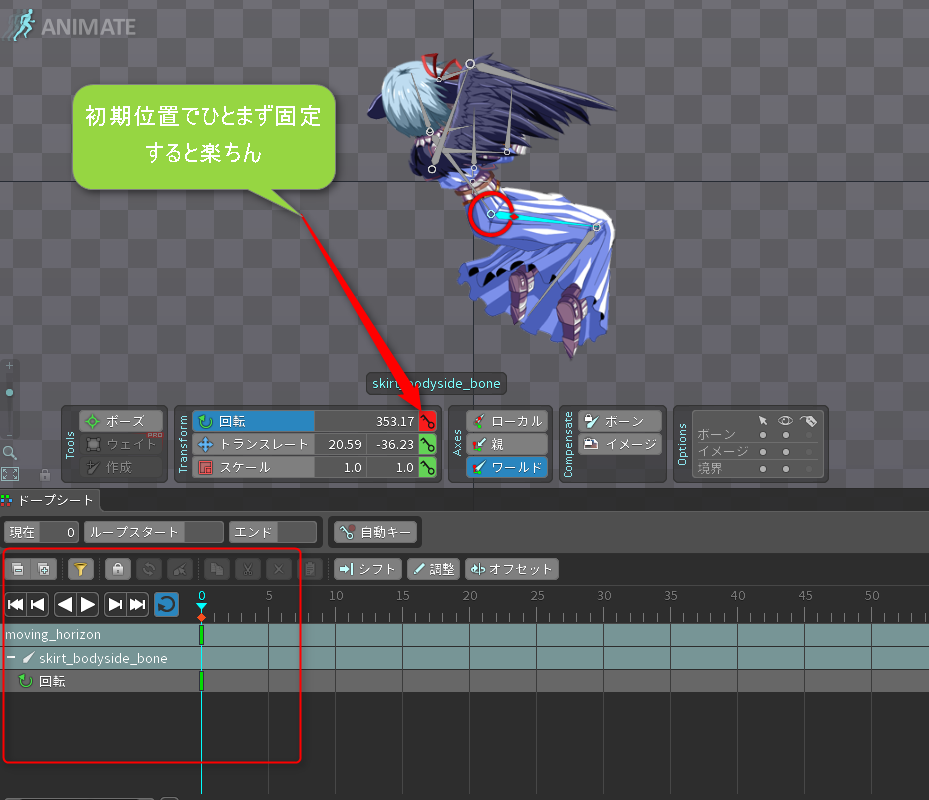Viewport: 929px width, 800px height.
Task: Go to next keyframe
Action: tap(115, 604)
